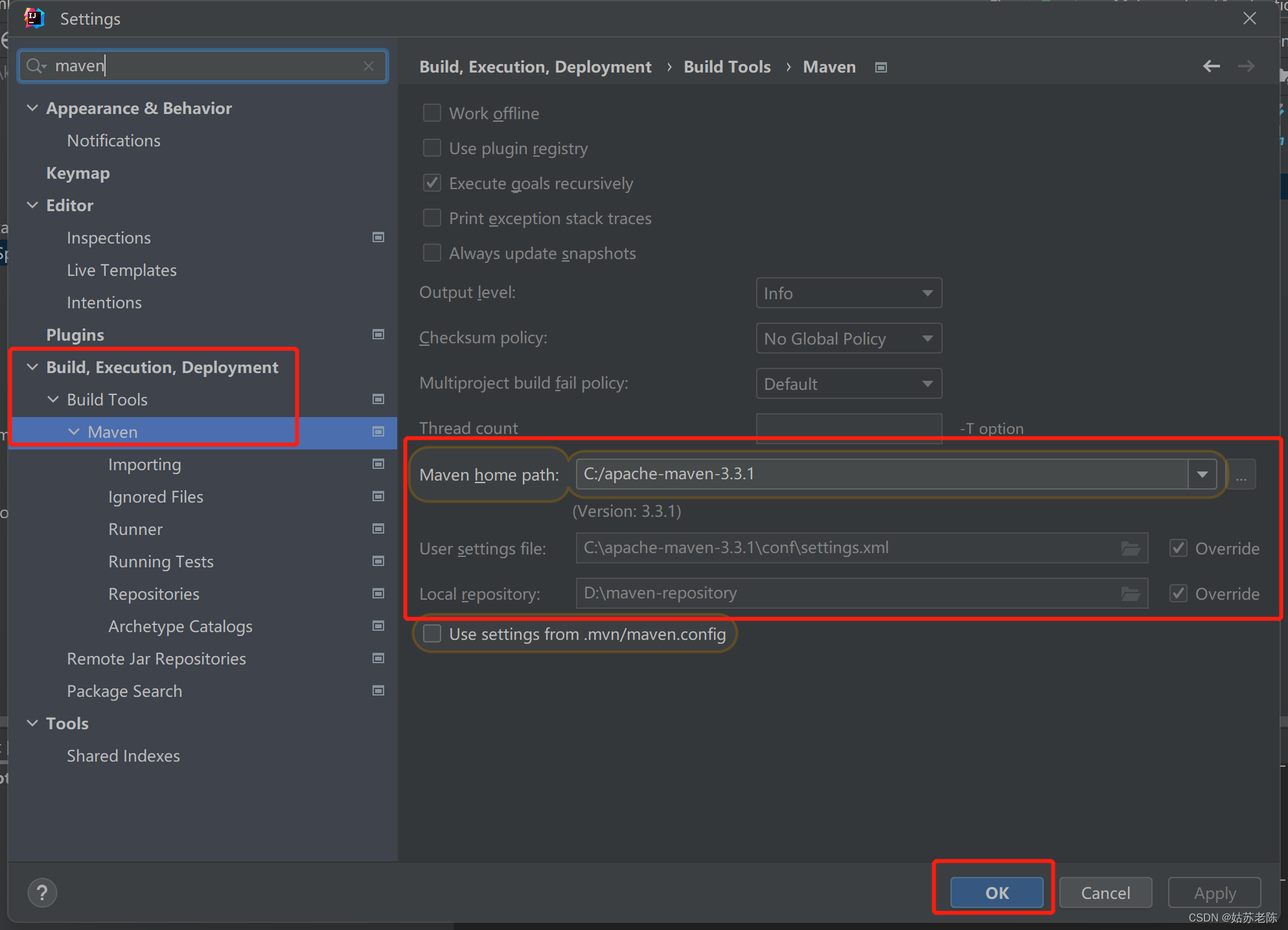Click project icon beside Package Search
Screen dimensions: 1288x930
pos(378,691)
